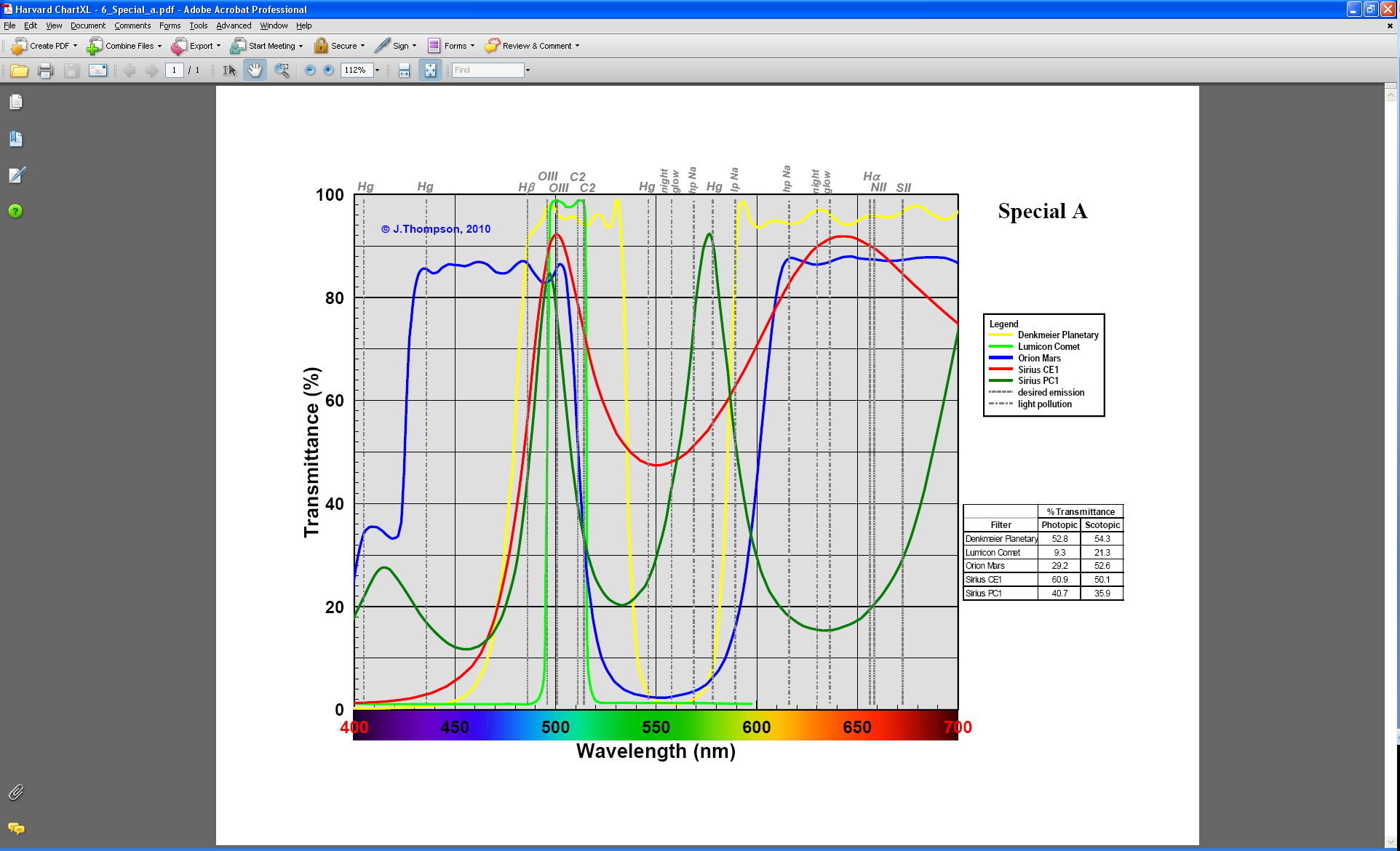Close the document with menu bar X
The width and height of the screenshot is (1400, 851).
tap(1390, 25)
